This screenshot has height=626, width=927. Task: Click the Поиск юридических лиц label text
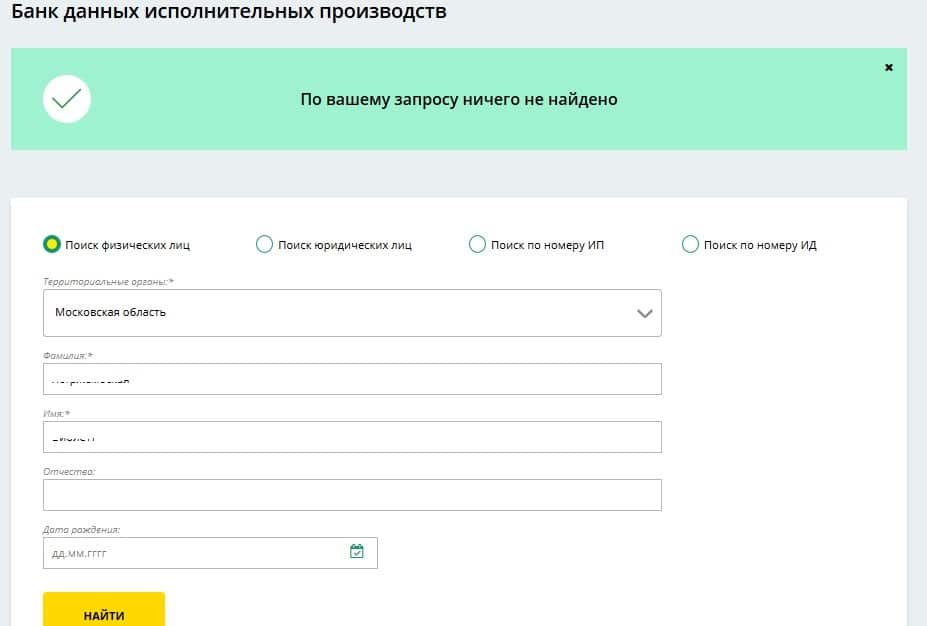345,245
